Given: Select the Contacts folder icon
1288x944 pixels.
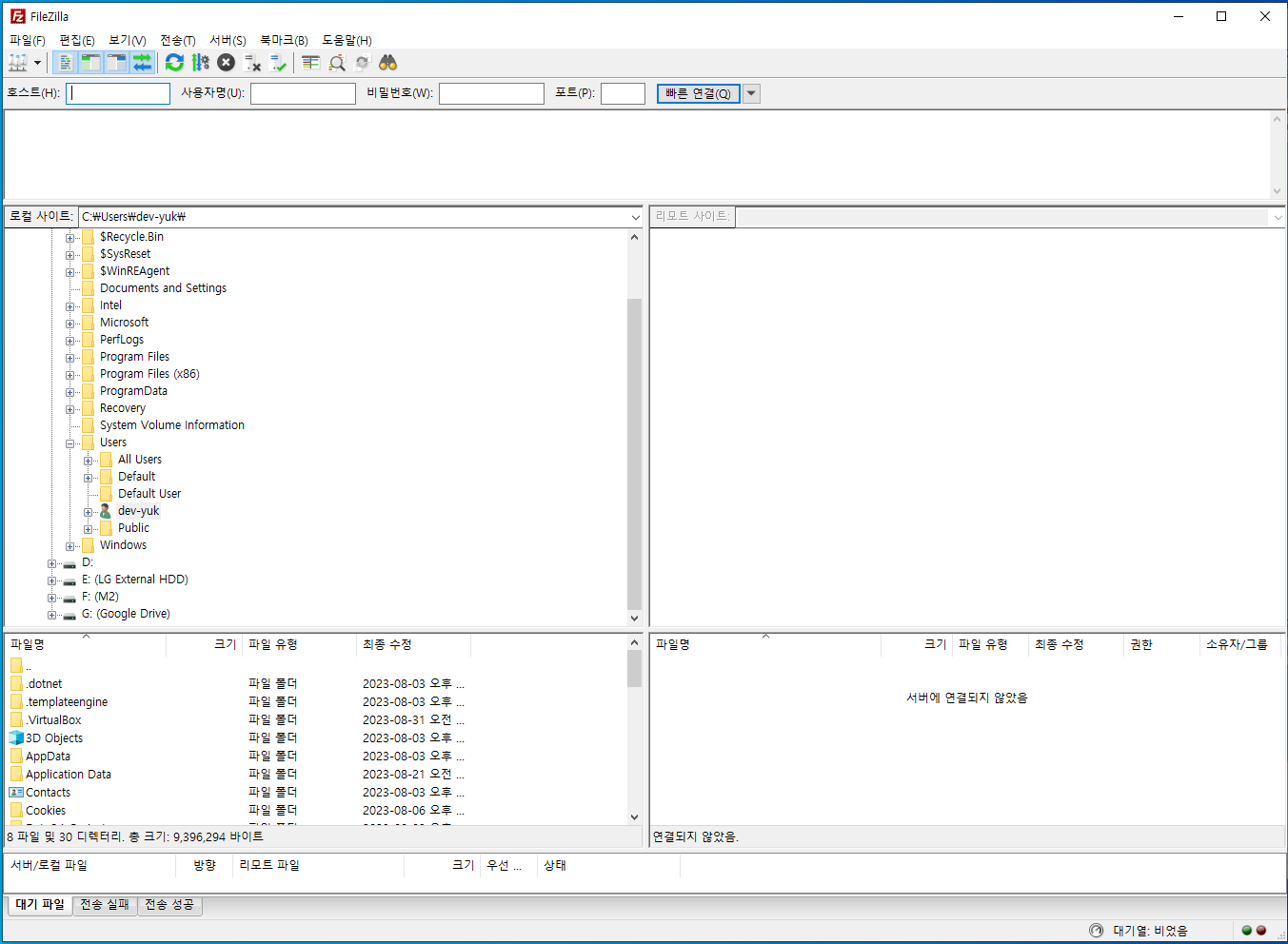Looking at the screenshot, I should click(x=16, y=792).
